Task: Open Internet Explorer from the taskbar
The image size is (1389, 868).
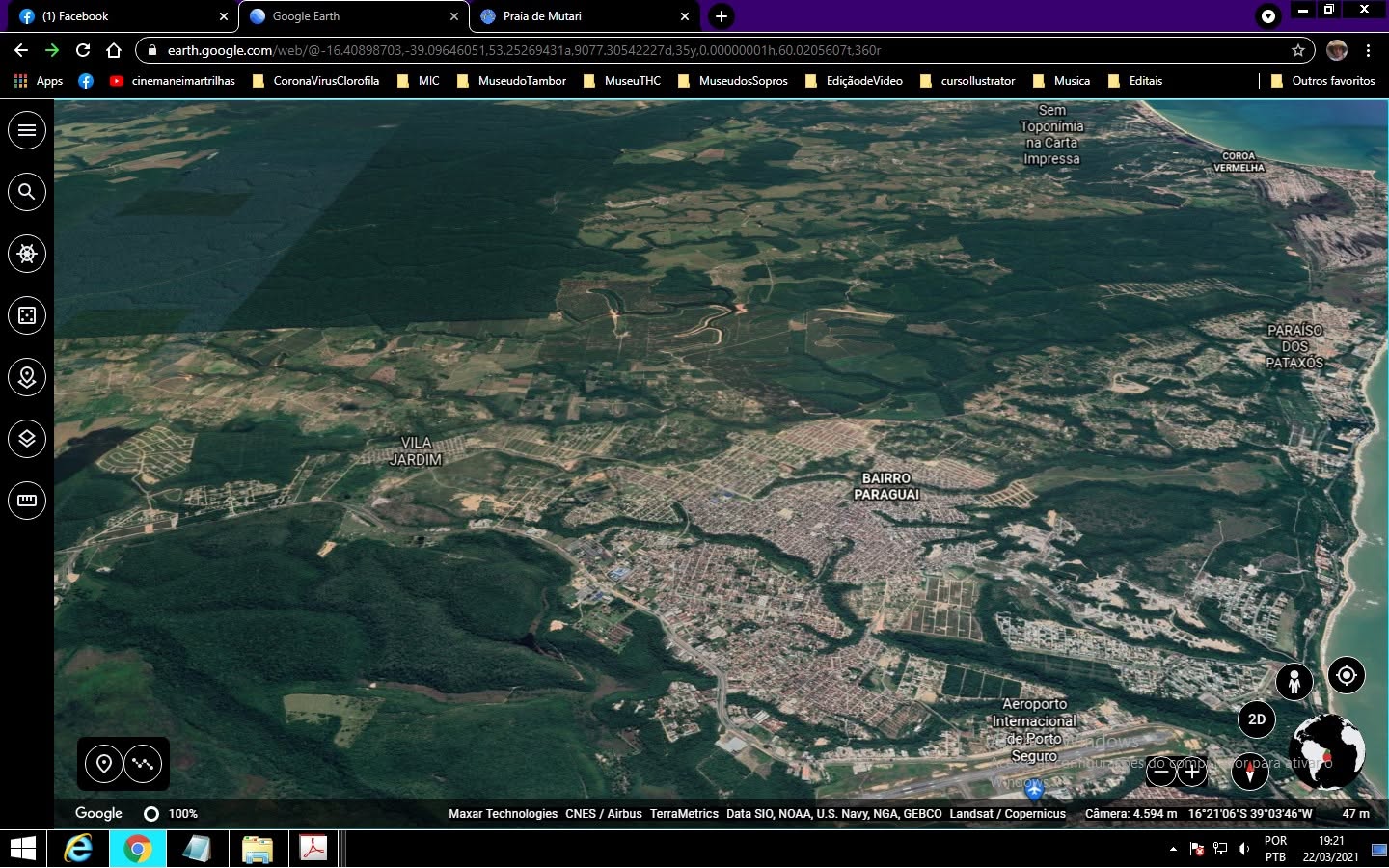Action: pos(77,849)
